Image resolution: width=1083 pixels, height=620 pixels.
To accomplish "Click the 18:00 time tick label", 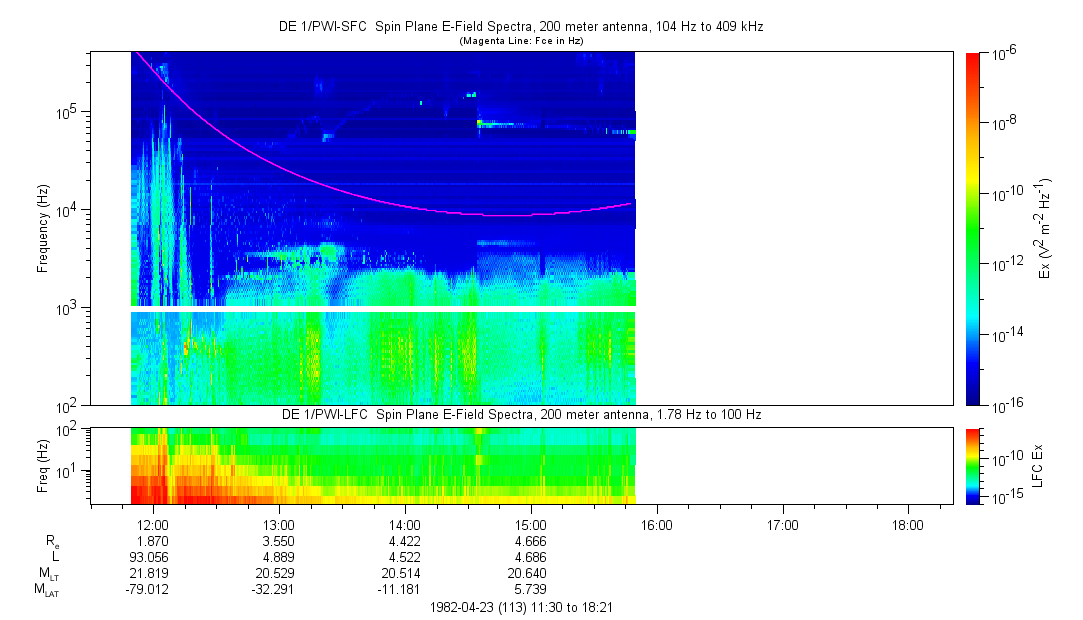I will (907, 524).
